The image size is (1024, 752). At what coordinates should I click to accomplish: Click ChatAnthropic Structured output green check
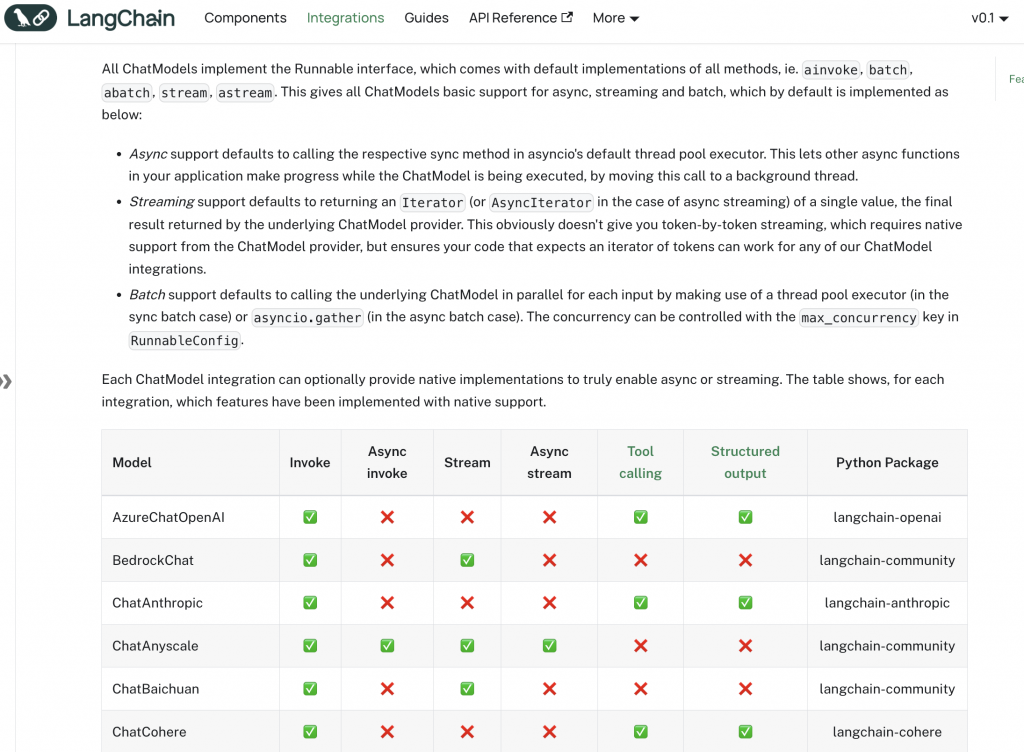(x=745, y=603)
